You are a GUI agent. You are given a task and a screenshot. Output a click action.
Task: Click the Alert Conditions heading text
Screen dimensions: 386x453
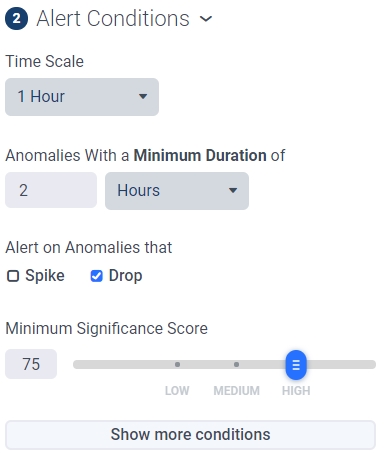click(113, 18)
